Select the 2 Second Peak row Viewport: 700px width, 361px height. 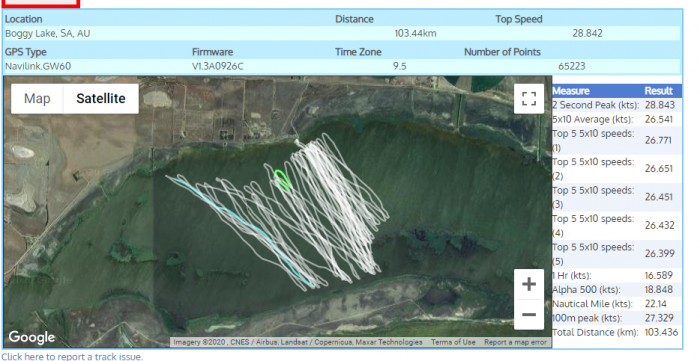[x=617, y=105]
